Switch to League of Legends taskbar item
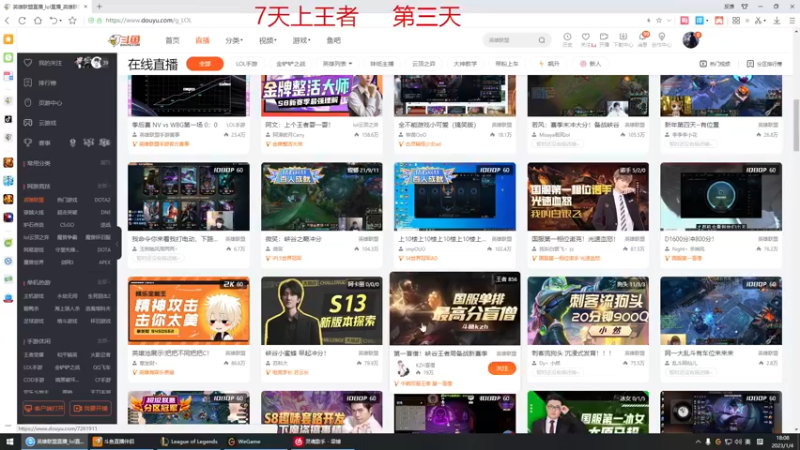This screenshot has height=450, width=800. (x=189, y=442)
